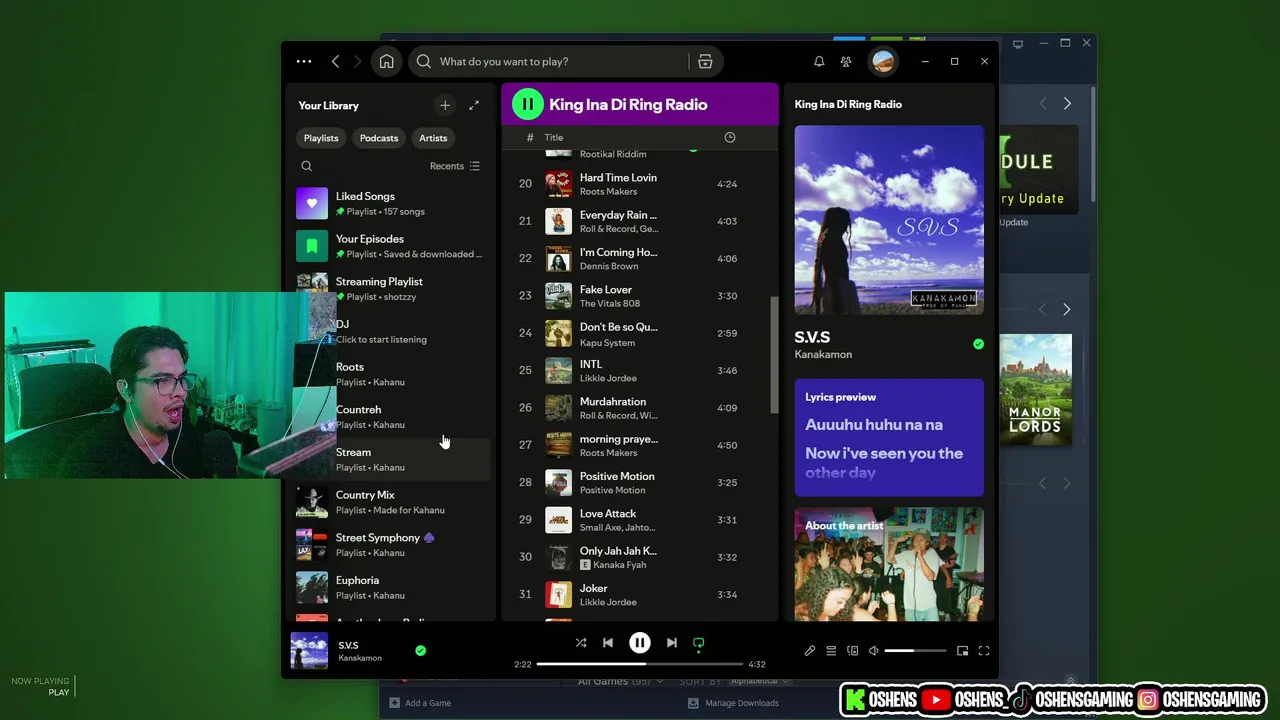Toggle repeat mode
Image resolution: width=1280 pixels, height=720 pixels.
(699, 643)
